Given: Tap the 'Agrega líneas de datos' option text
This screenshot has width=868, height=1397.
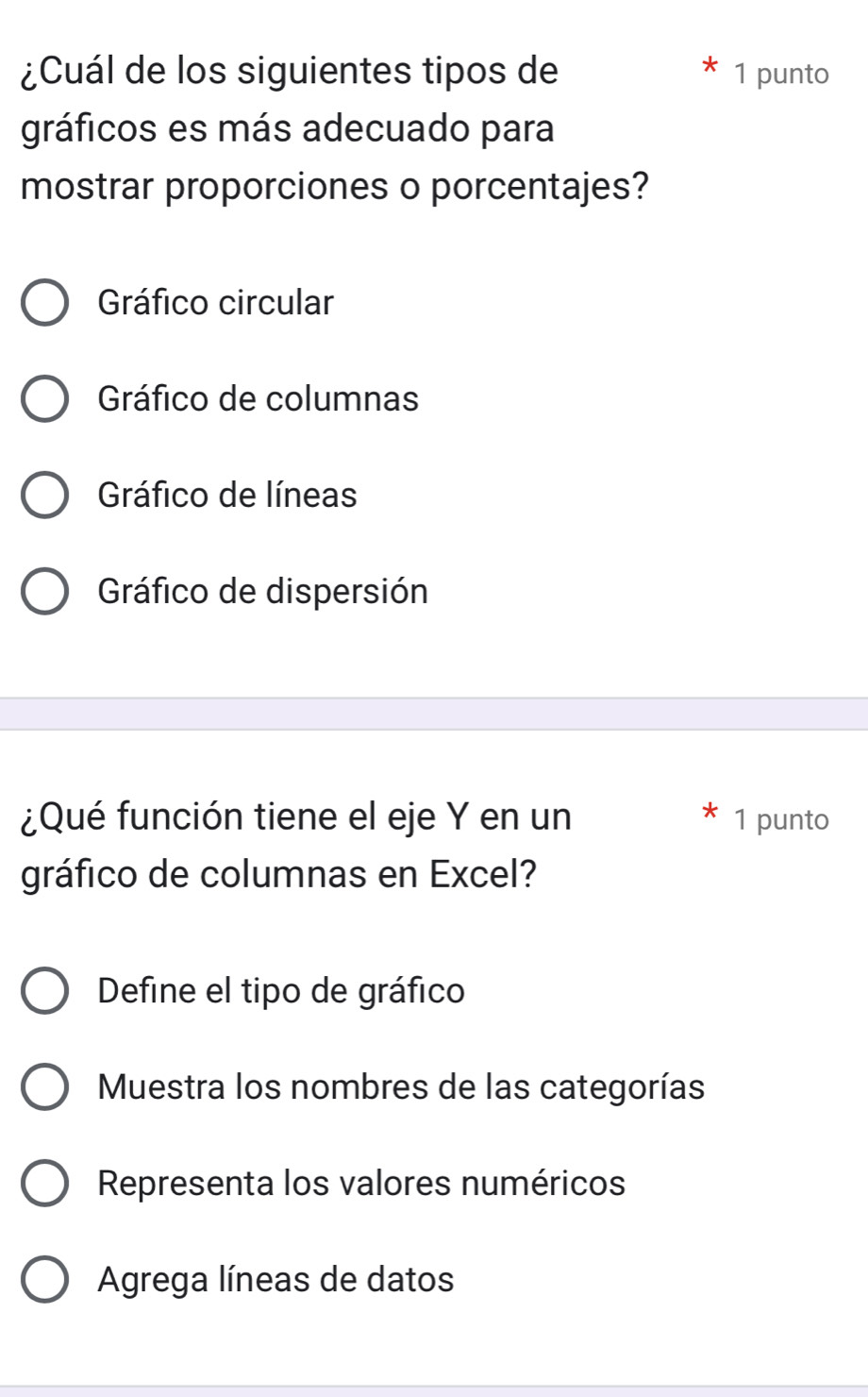Looking at the screenshot, I should [x=275, y=1280].
